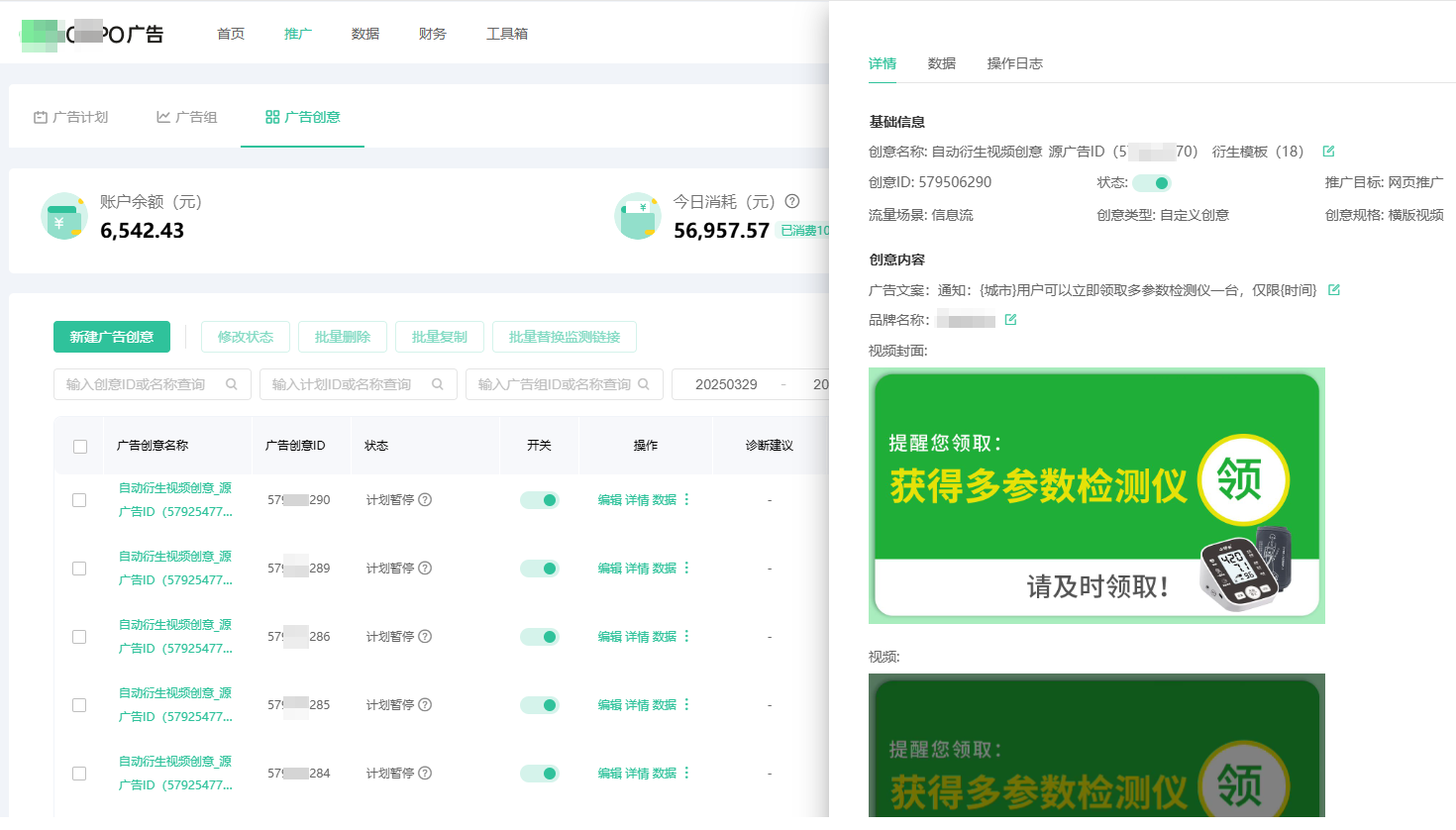Click 批量删除 button

[343, 337]
